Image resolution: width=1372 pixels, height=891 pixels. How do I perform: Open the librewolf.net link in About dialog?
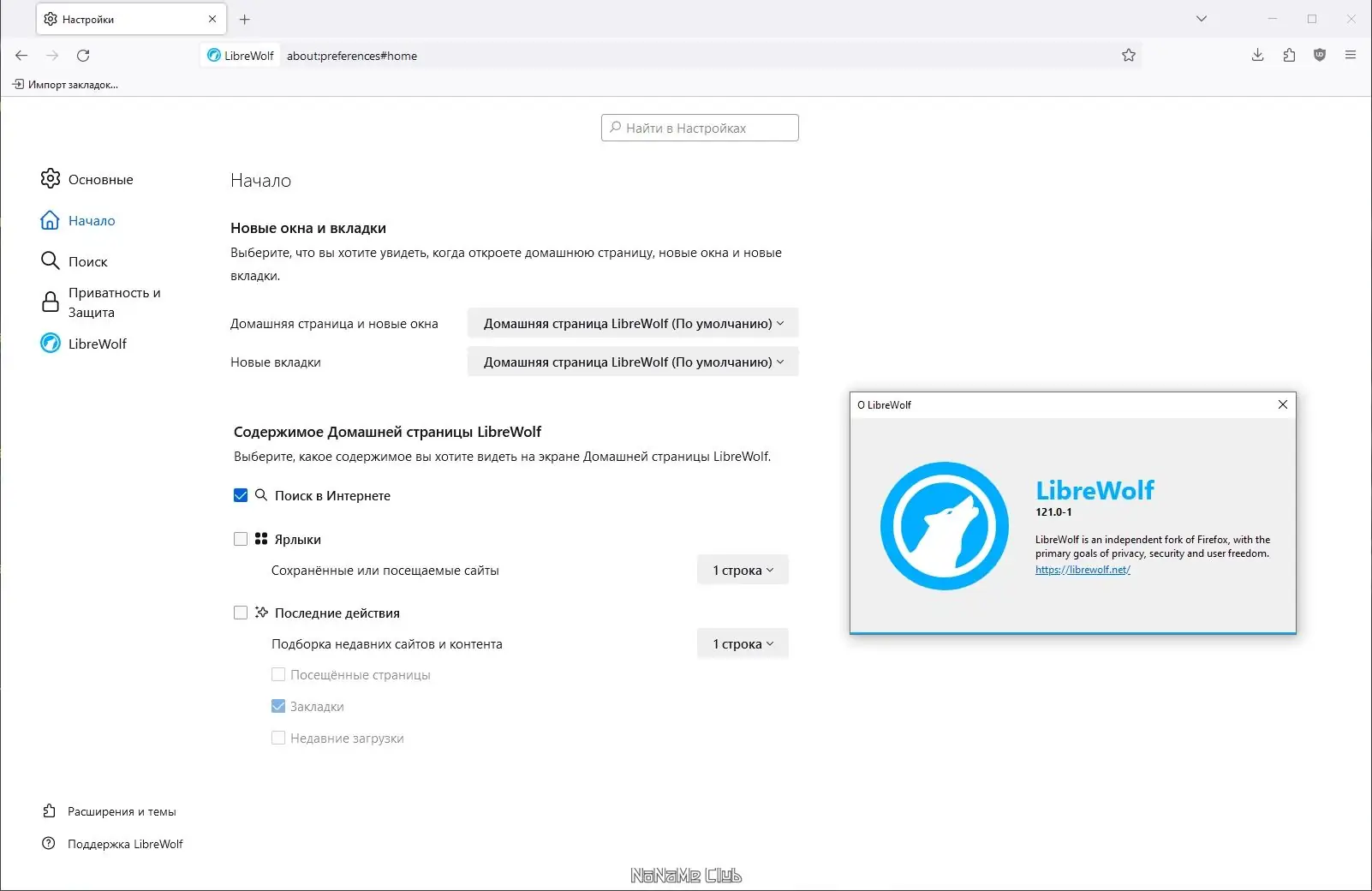tap(1083, 570)
